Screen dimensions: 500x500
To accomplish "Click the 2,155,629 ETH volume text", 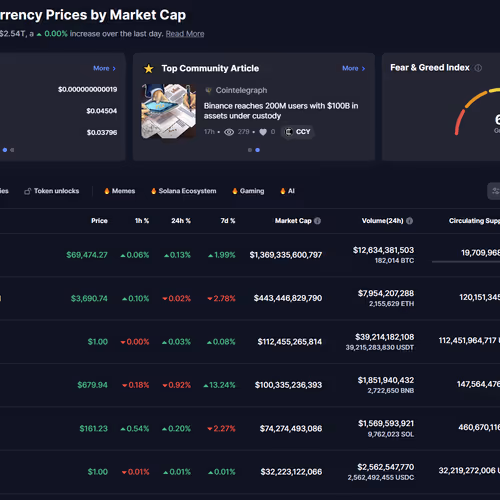I will 391,304.
